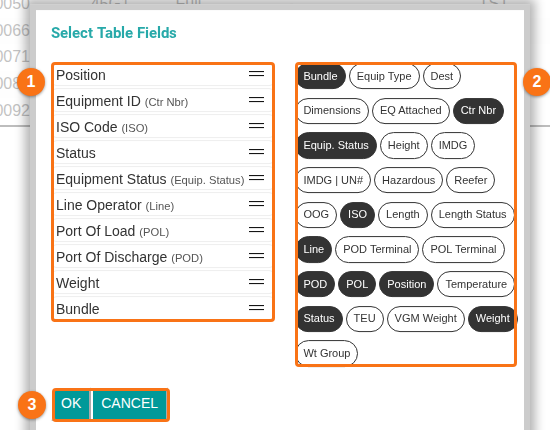Click the Weight list row label
This screenshot has height=430, width=550.
coord(78,283)
